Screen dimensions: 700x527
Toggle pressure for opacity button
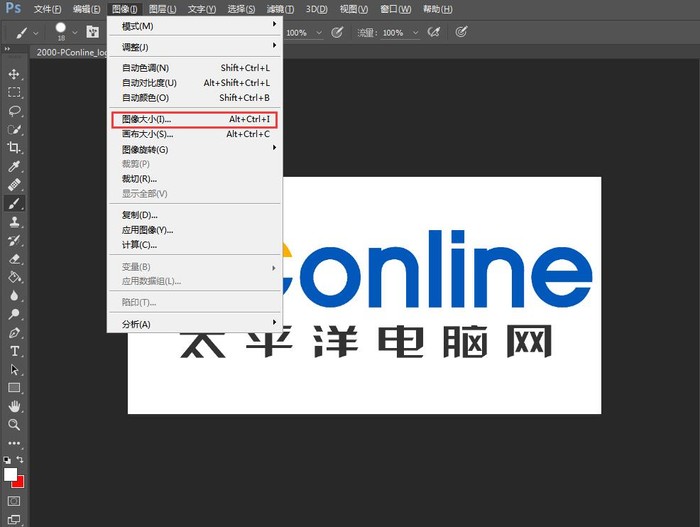[337, 32]
